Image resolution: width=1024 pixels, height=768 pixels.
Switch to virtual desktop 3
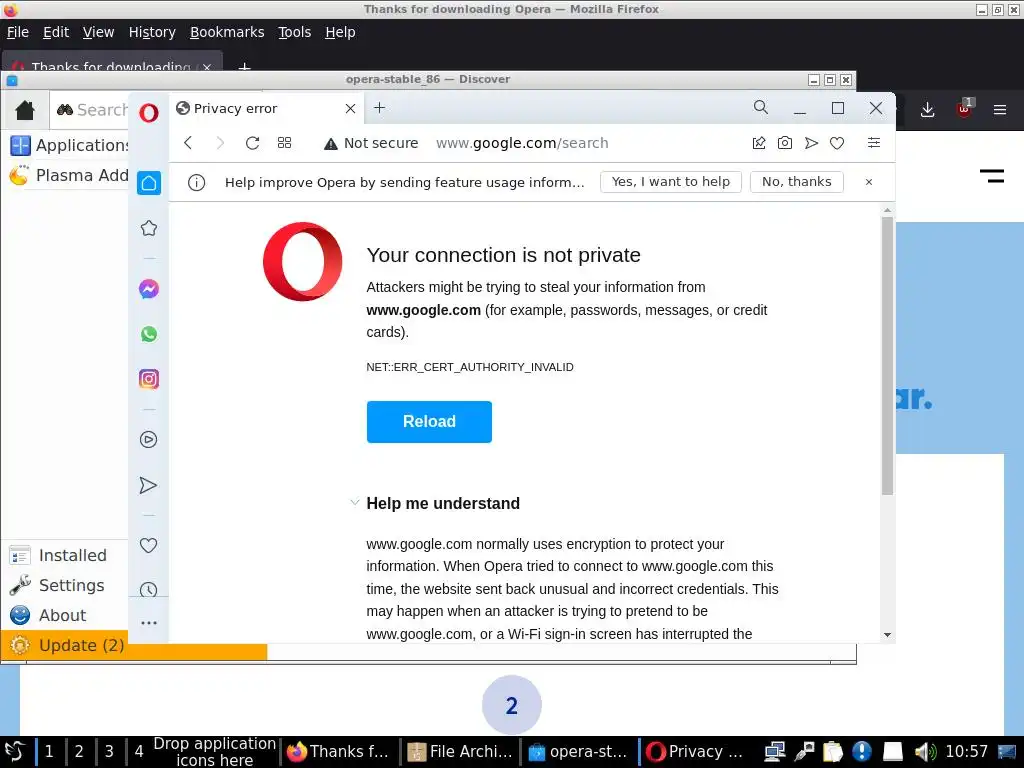109,752
